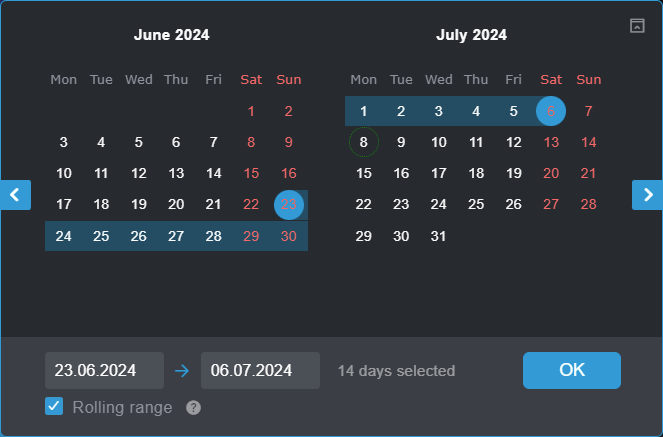The width and height of the screenshot is (663, 437).
Task: Select June 30 in the calendar
Action: [x=289, y=236]
